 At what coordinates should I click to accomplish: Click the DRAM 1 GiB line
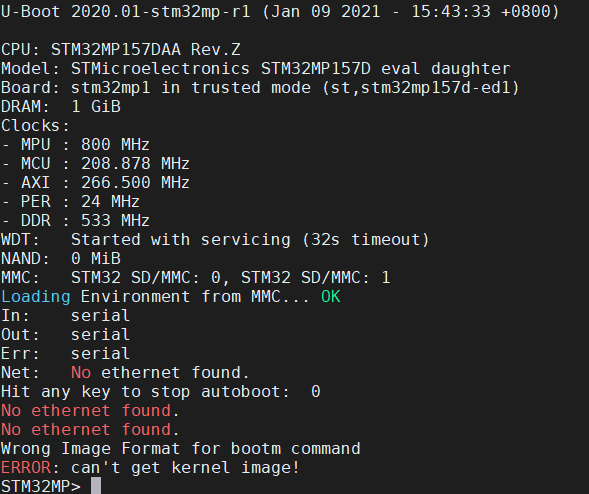coord(61,107)
